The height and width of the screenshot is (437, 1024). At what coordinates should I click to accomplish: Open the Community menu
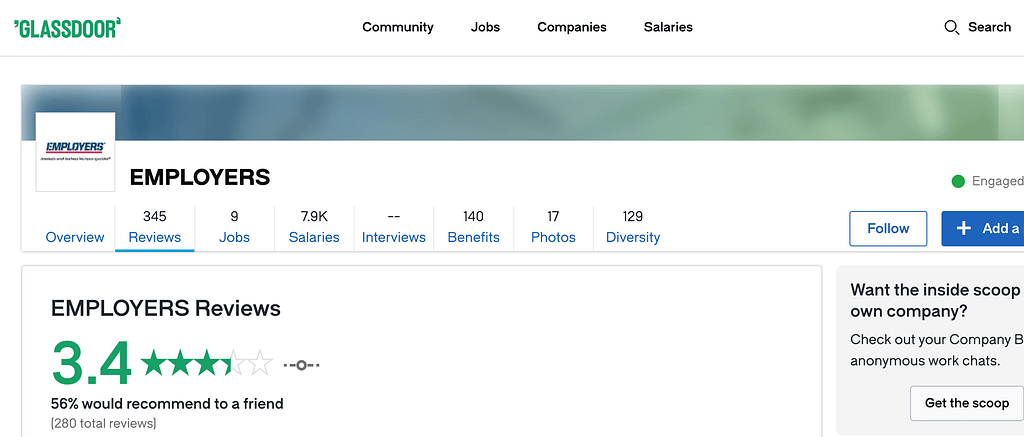(x=398, y=27)
